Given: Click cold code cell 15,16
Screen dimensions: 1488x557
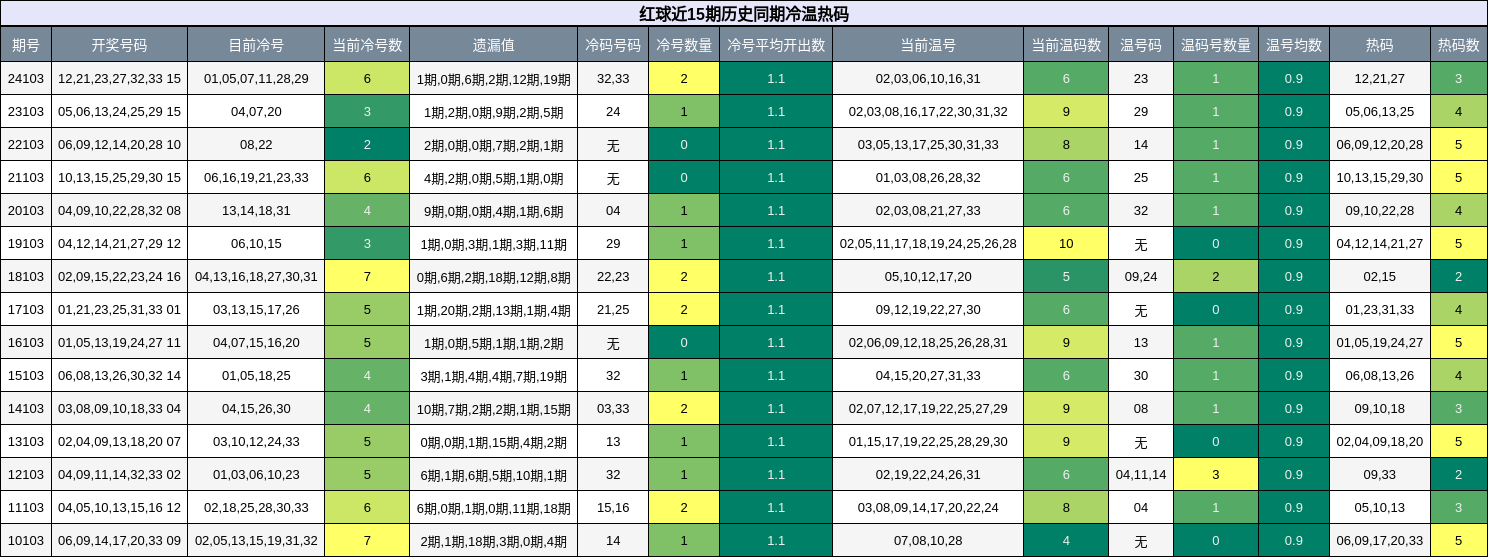Looking at the screenshot, I should point(613,508).
